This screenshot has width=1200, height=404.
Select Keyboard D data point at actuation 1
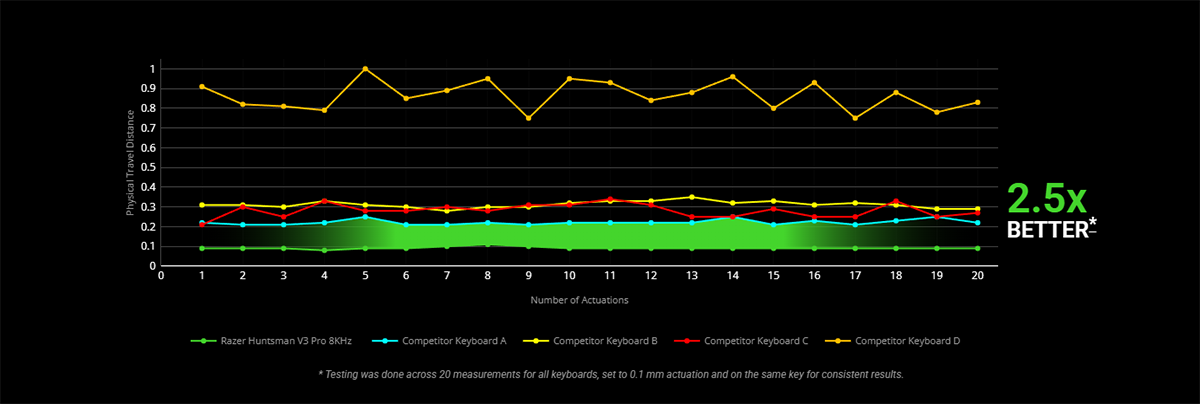(x=202, y=86)
